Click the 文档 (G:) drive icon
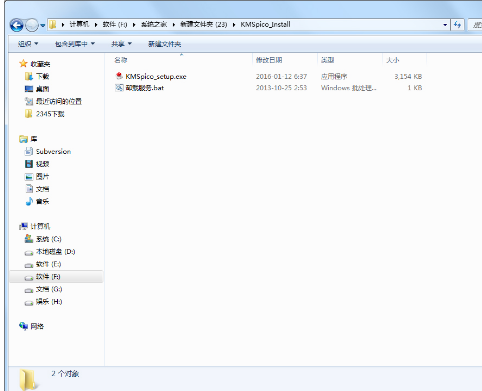Image resolution: width=482 pixels, height=391 pixels. (x=29, y=290)
